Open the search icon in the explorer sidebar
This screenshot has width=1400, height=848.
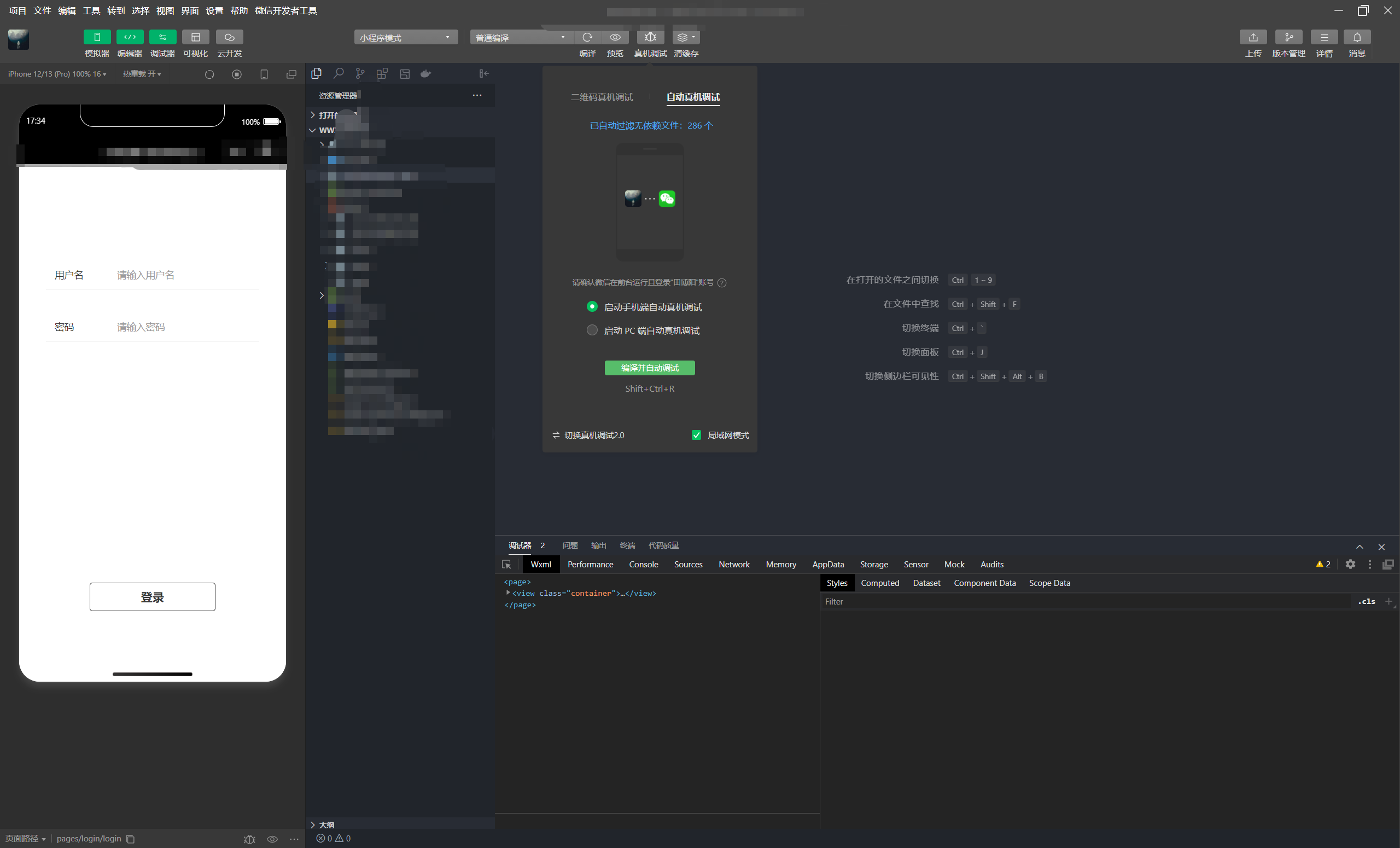[339, 73]
